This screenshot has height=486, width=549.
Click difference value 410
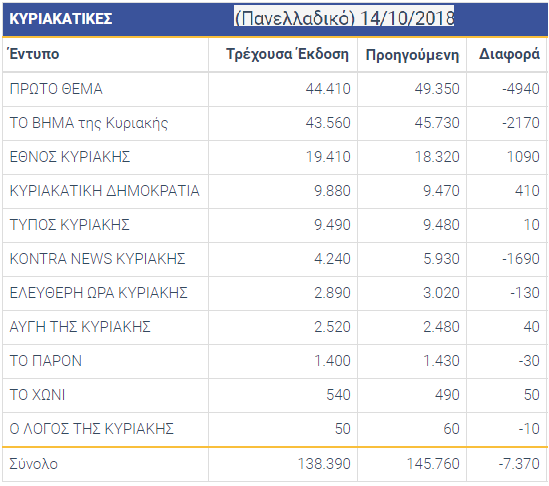pyautogui.click(x=527, y=190)
